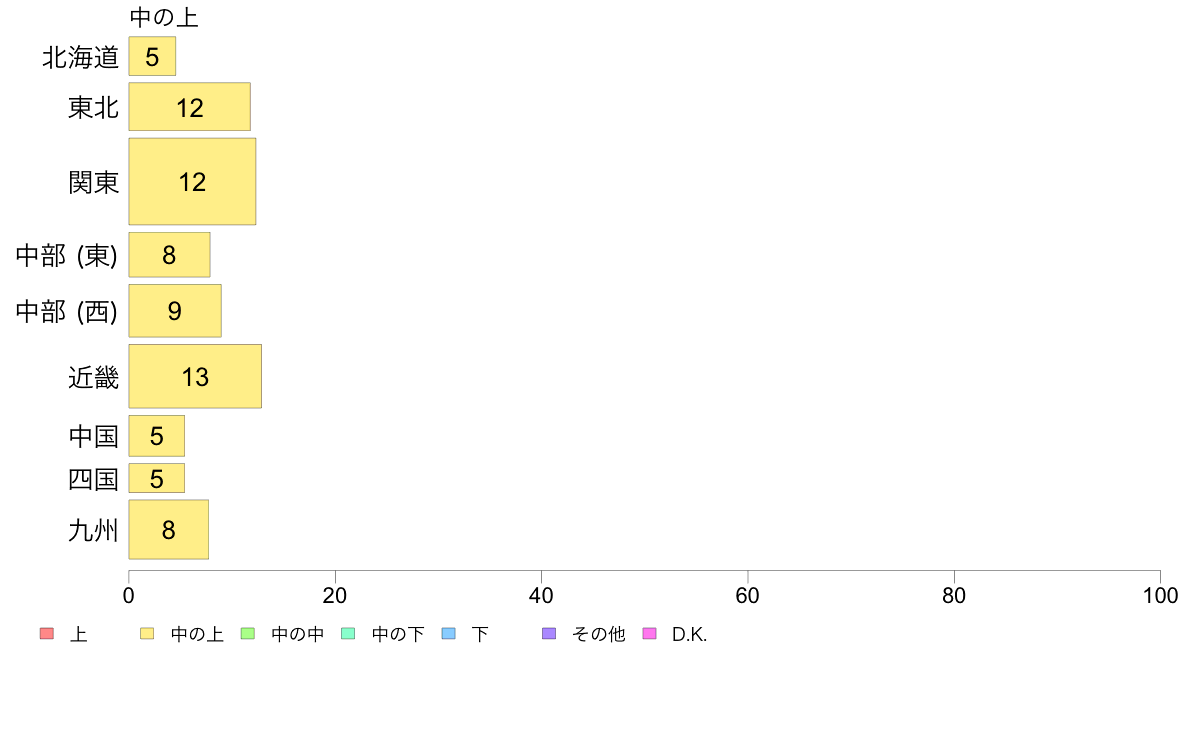This screenshot has width=1188, height=736.
Task: Select the 北海道 bar showing 5
Action: coord(152,56)
